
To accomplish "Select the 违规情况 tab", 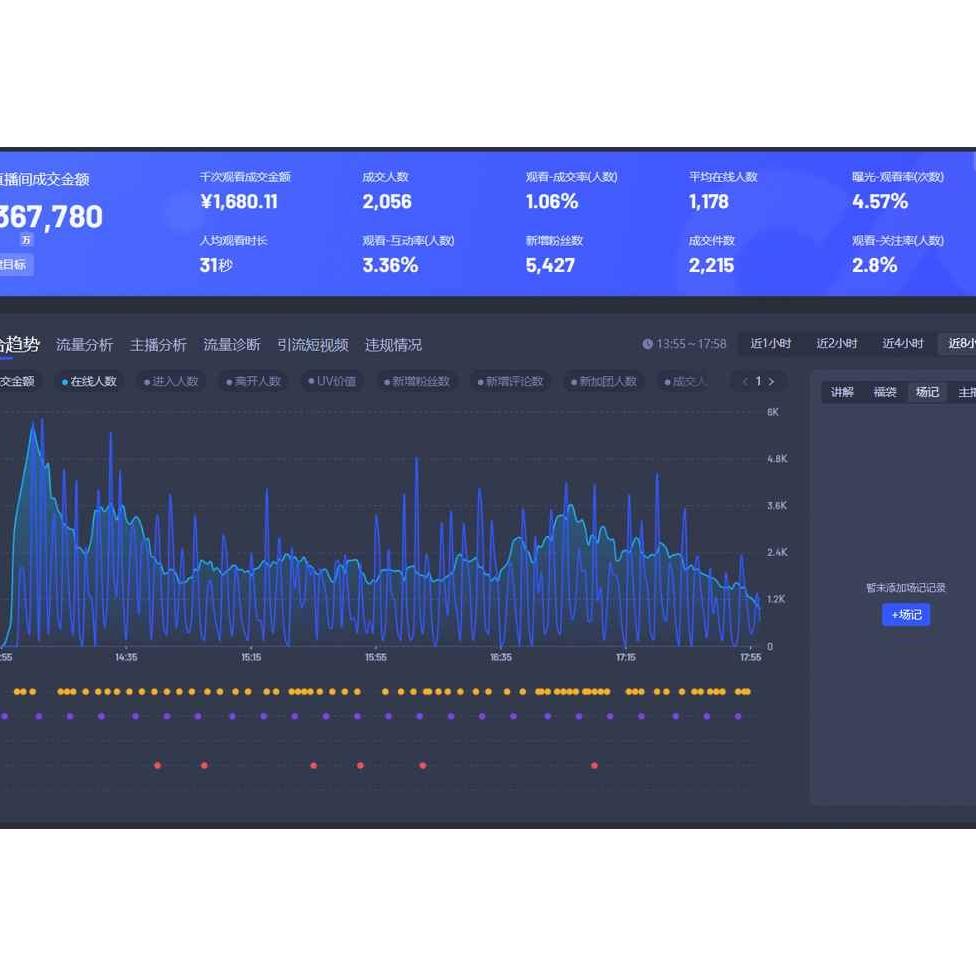I will click(x=393, y=345).
